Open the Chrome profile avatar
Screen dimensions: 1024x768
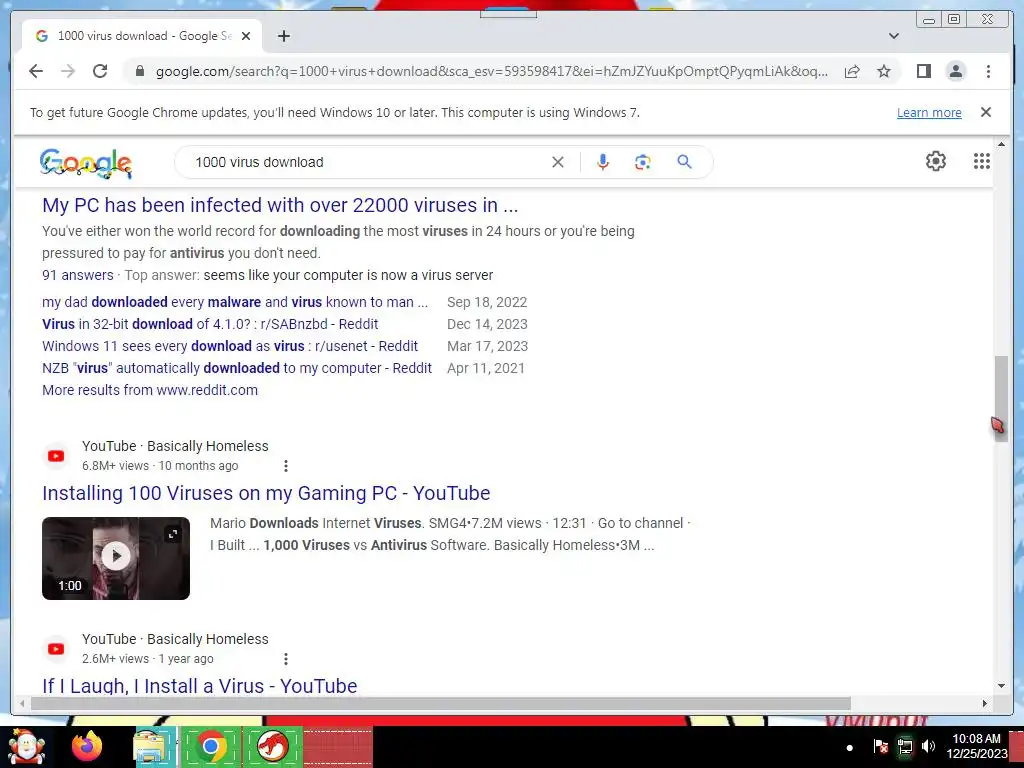(x=955, y=71)
